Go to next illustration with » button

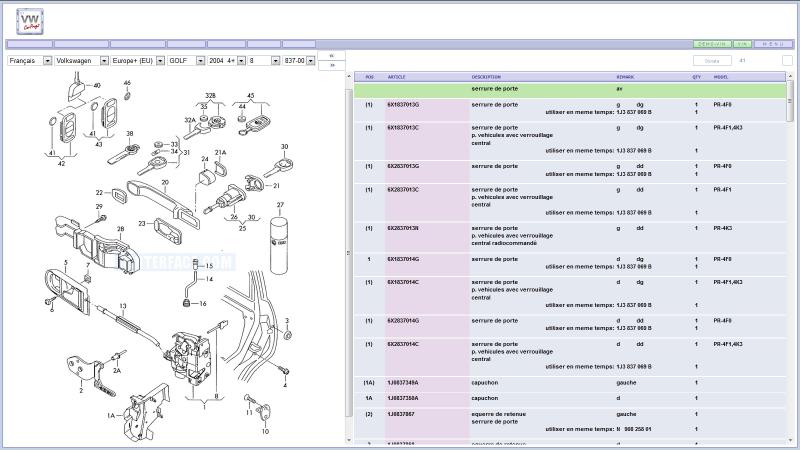332,65
